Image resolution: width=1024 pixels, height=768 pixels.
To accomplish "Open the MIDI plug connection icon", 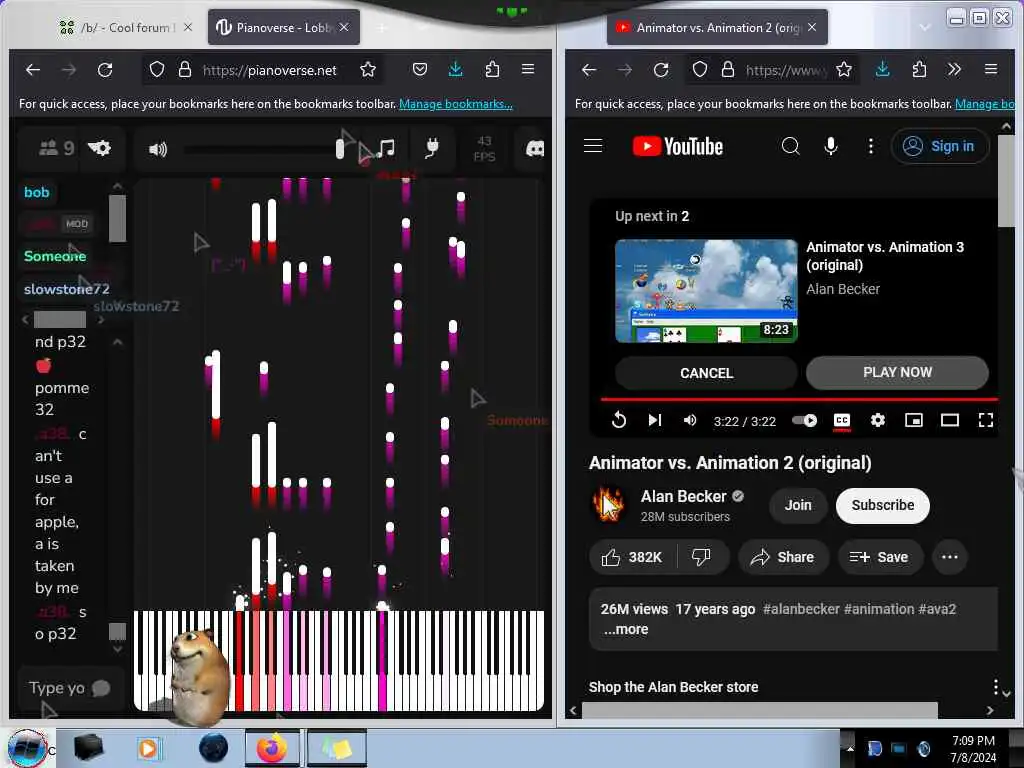I will 432,148.
